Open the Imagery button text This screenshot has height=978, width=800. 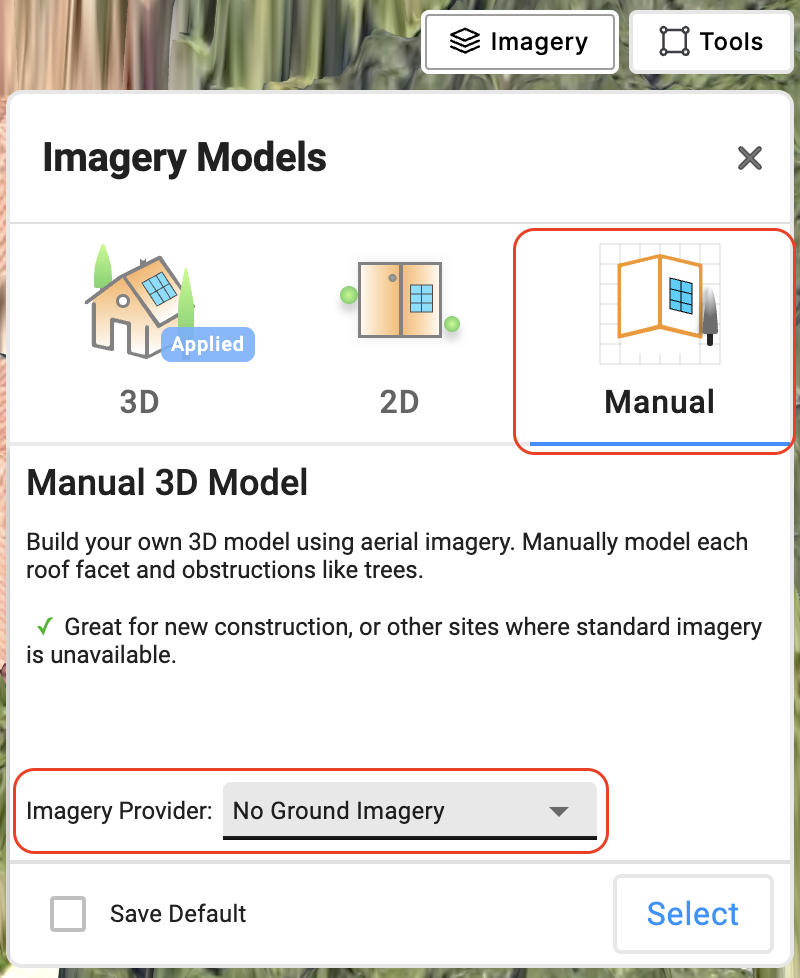coord(538,42)
